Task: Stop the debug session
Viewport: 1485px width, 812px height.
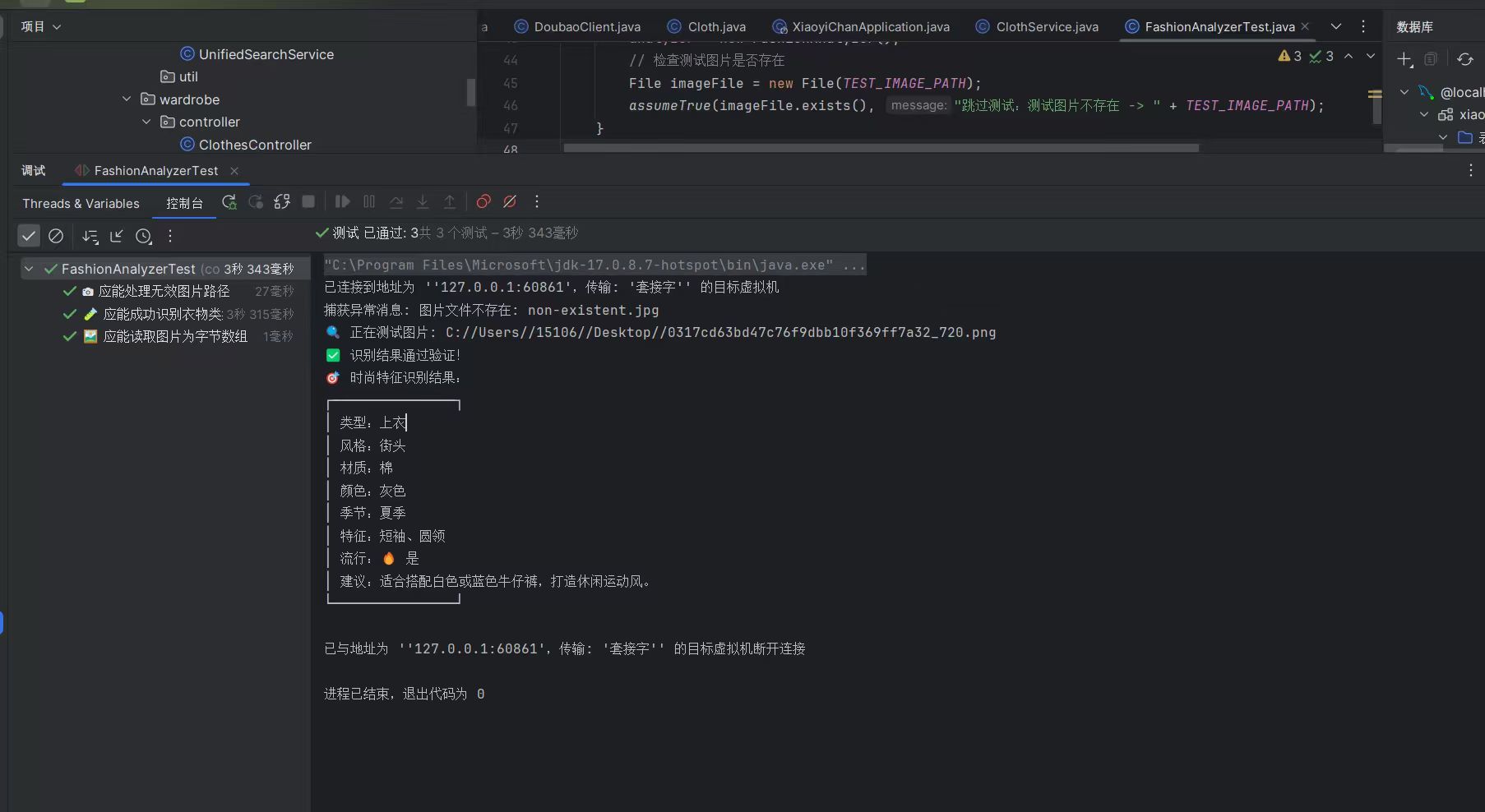Action: 308,201
